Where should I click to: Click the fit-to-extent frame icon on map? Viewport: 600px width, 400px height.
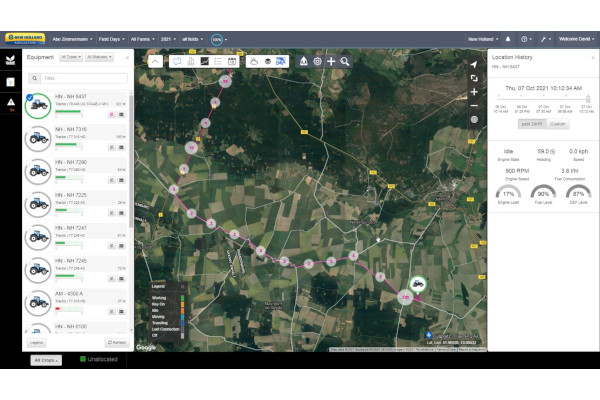[474, 78]
